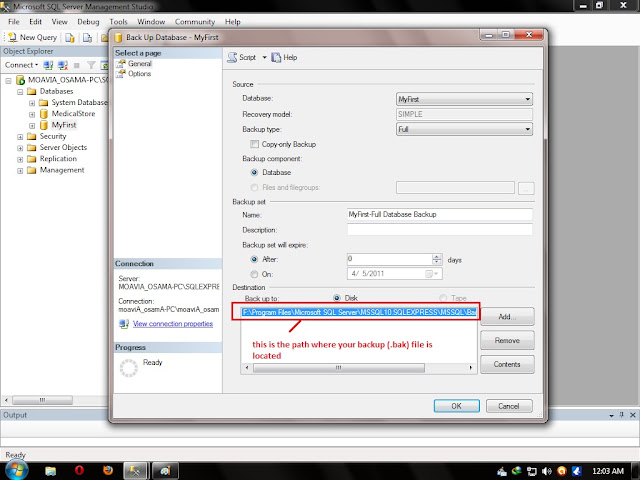Click the filter icon in Object Explorer toolbar
This screenshot has height=480, width=640.
(91, 65)
